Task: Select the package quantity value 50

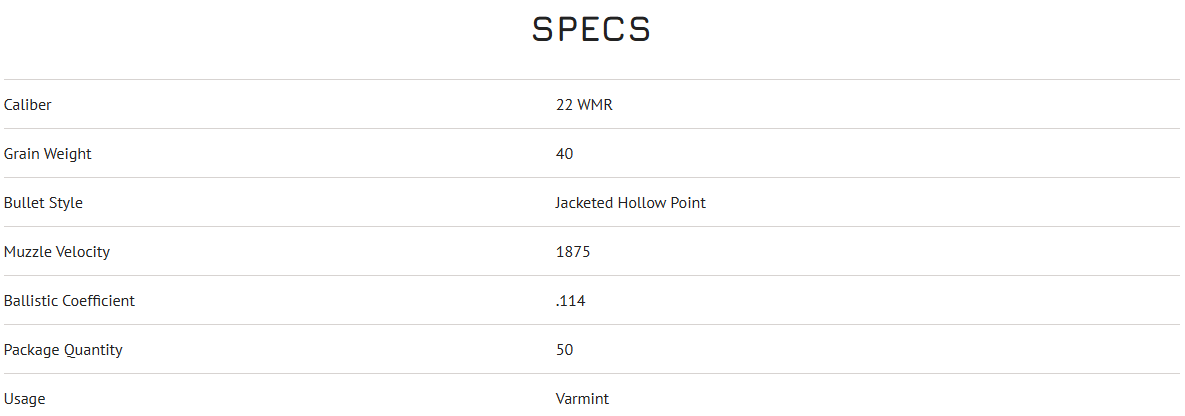Action: tap(565, 350)
